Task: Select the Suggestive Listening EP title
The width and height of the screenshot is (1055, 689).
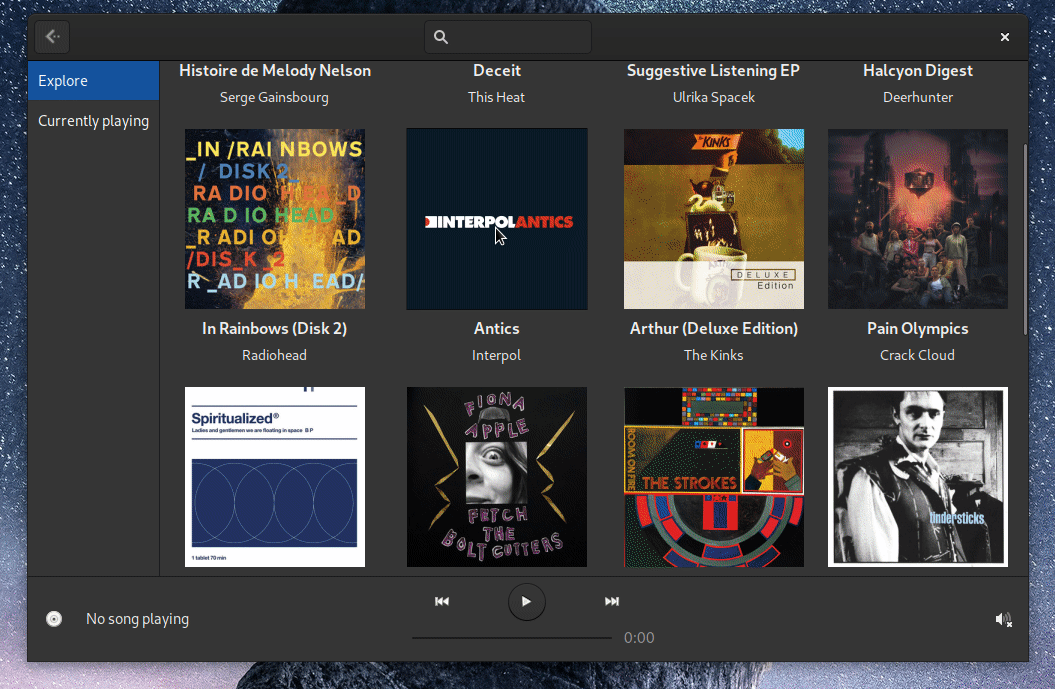Action: pos(713,71)
